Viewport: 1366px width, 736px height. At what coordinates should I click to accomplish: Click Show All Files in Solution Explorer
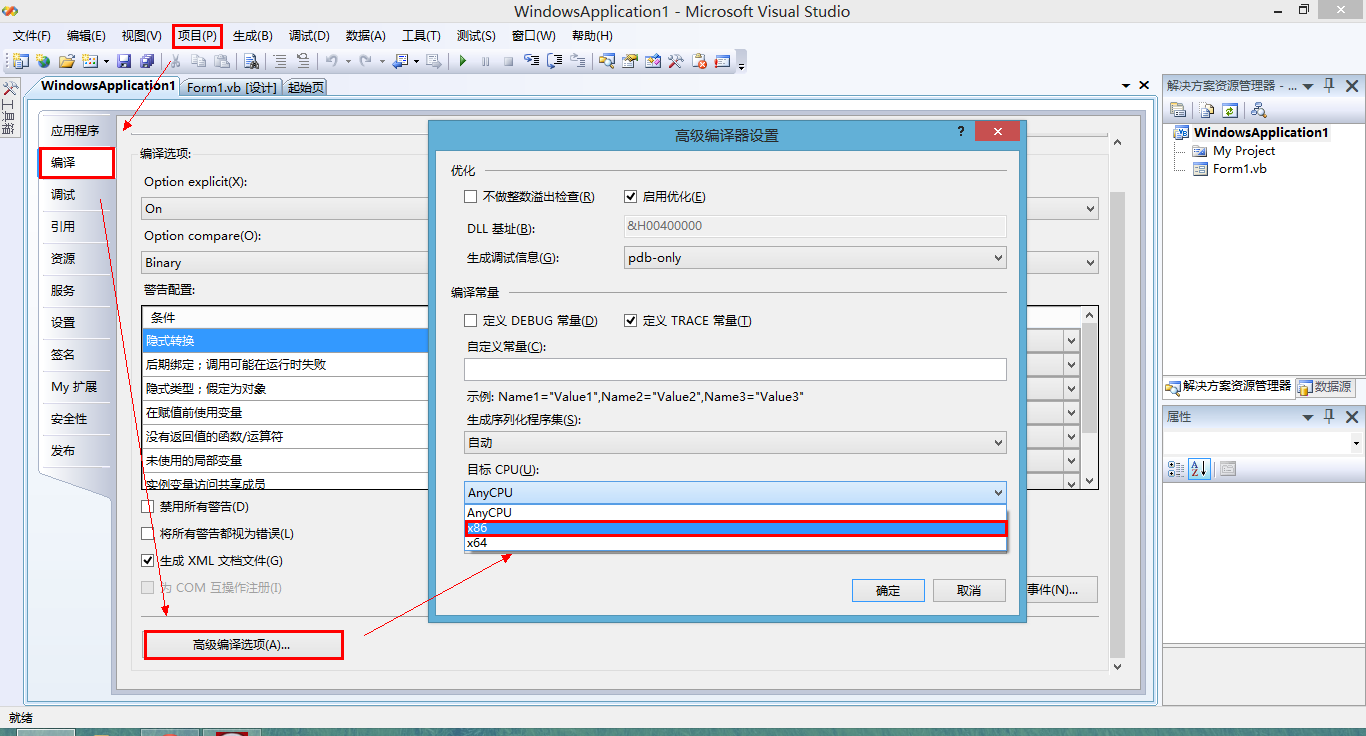[x=1208, y=110]
